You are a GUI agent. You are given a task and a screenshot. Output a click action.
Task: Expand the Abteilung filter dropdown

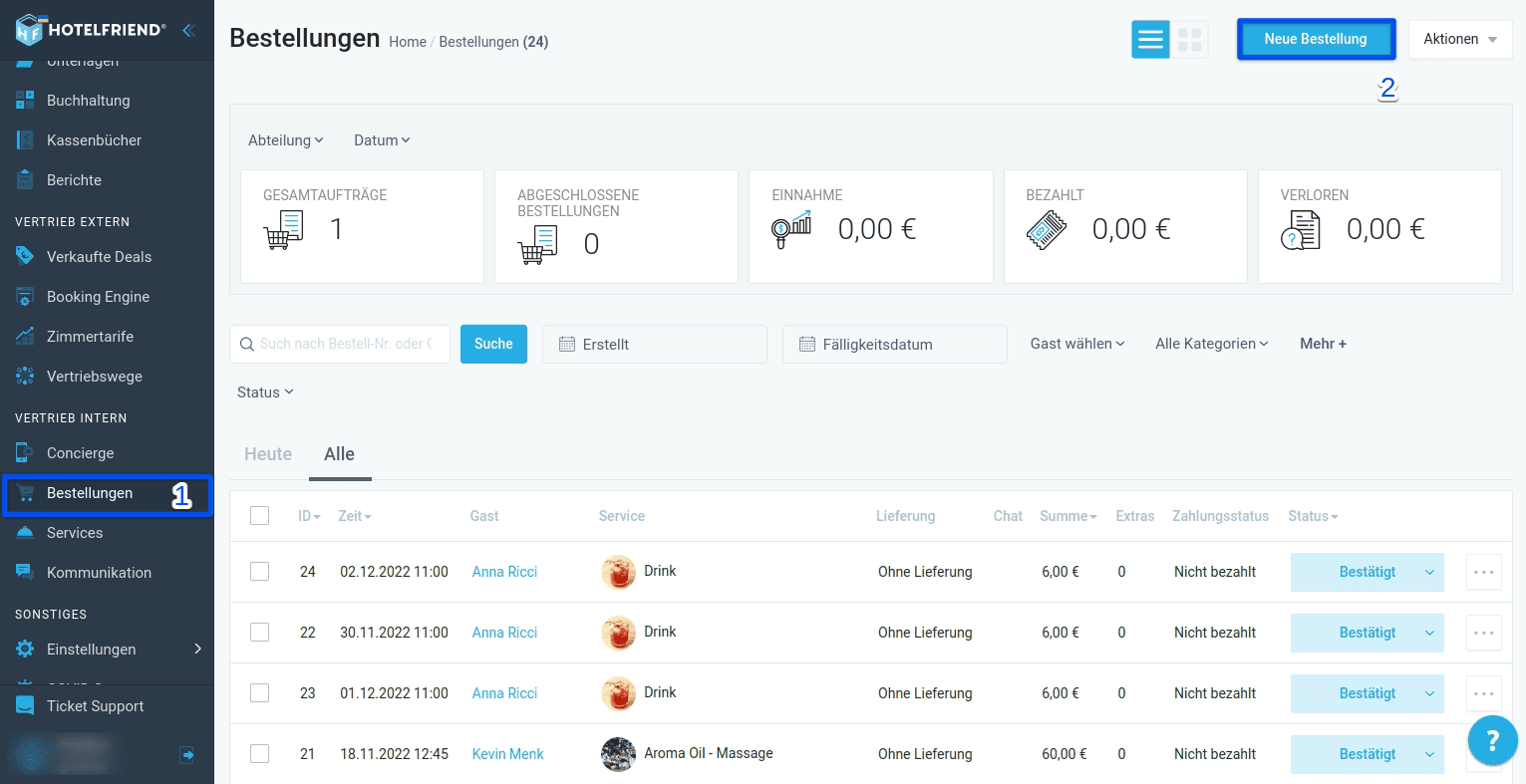click(x=285, y=140)
